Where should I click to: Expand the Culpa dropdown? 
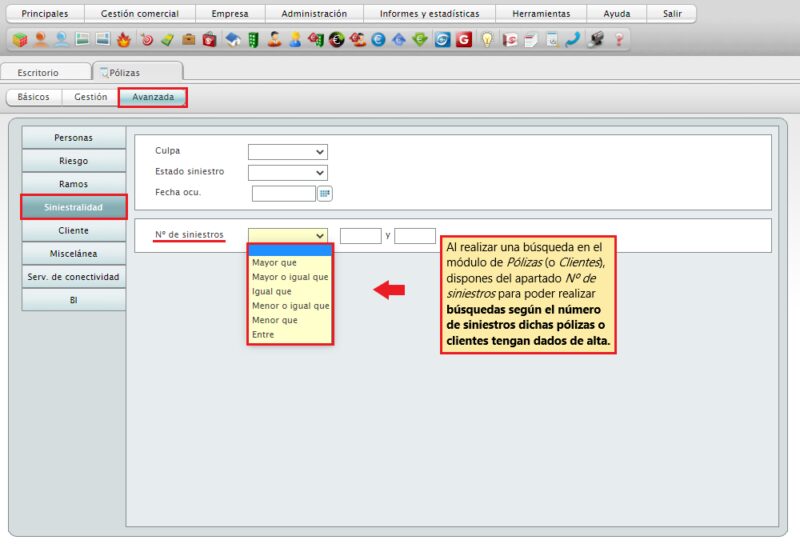[x=288, y=151]
